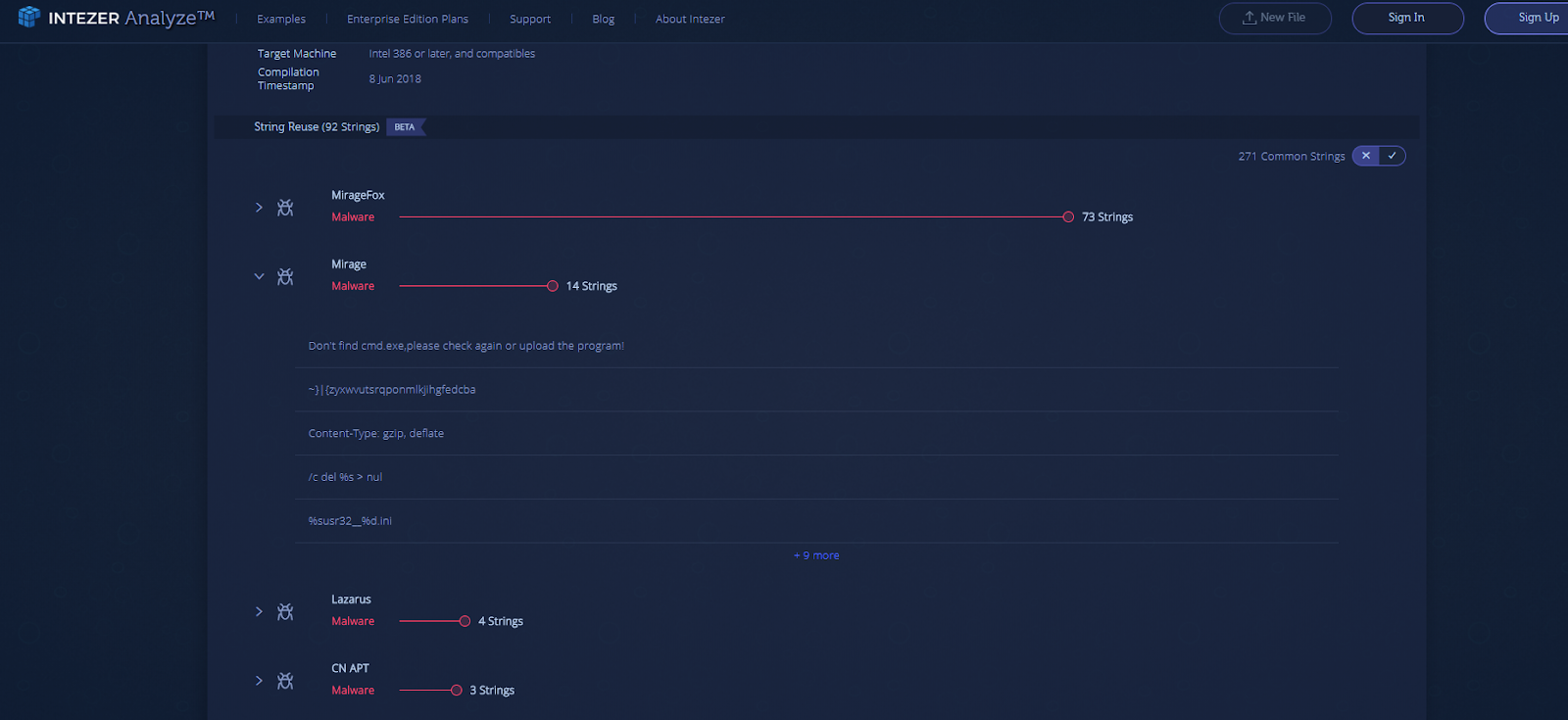Expand the CN APT strings row
The width and height of the screenshot is (1568, 720).
tap(259, 681)
